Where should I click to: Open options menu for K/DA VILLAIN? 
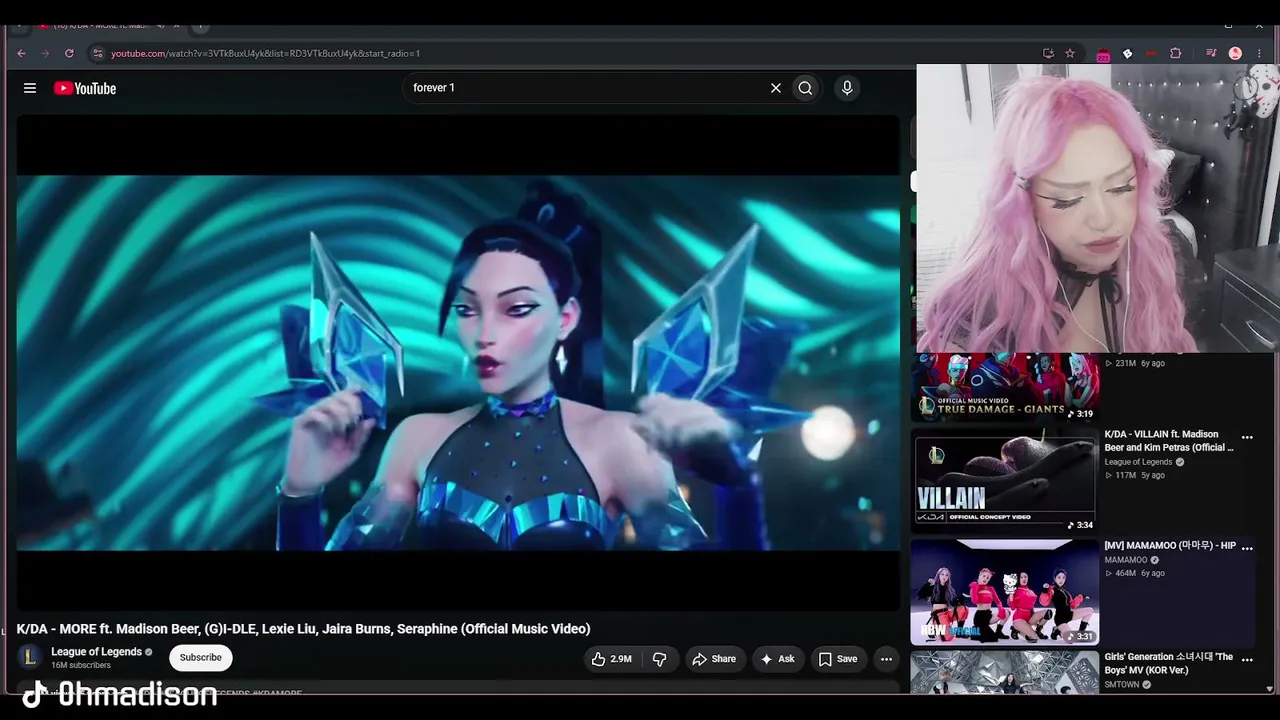1247,437
